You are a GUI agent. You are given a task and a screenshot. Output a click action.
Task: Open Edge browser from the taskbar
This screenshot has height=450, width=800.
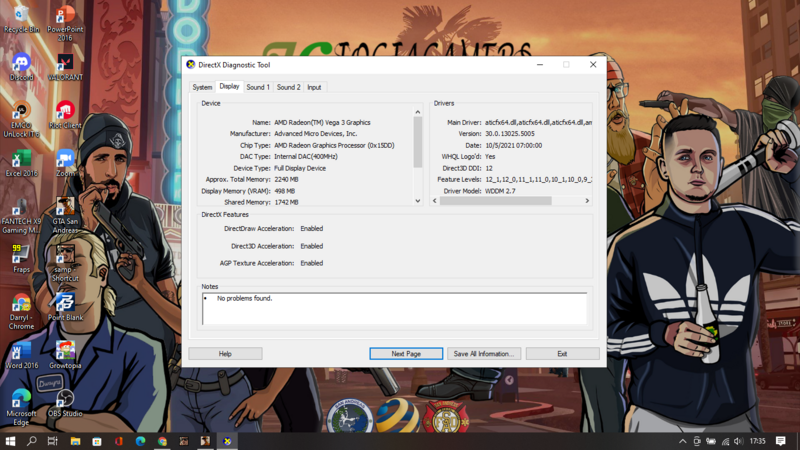140,441
